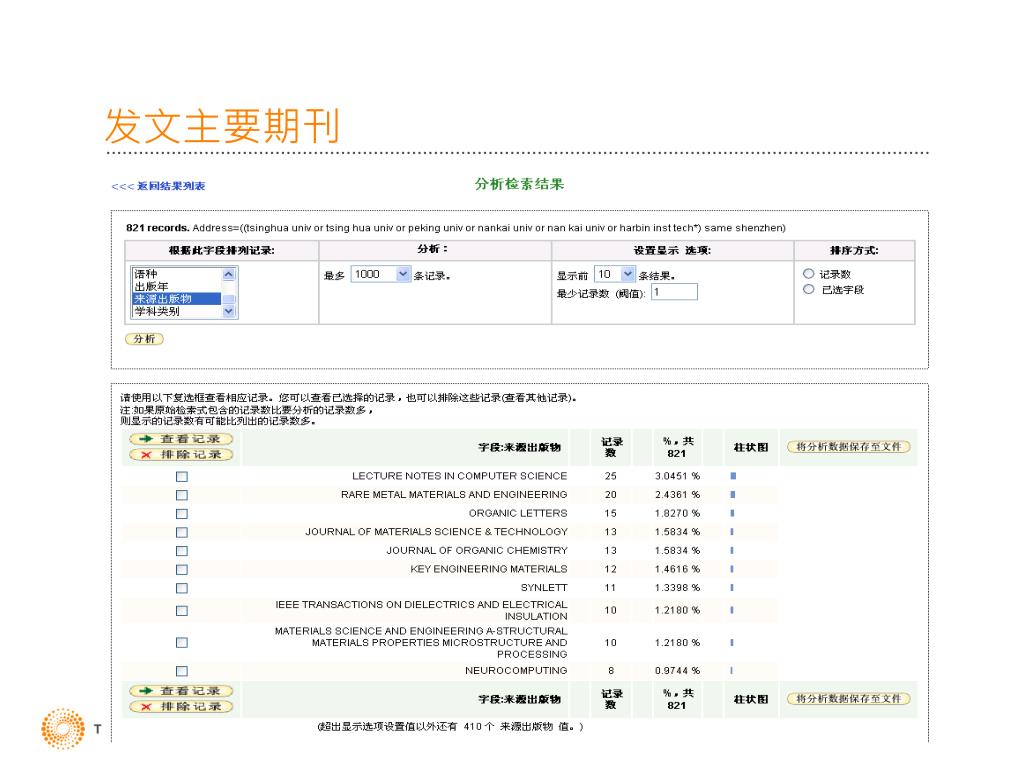Viewport: 1024px width, 768px height.
Task: Click the 1.3398 % value
Action: (677, 588)
